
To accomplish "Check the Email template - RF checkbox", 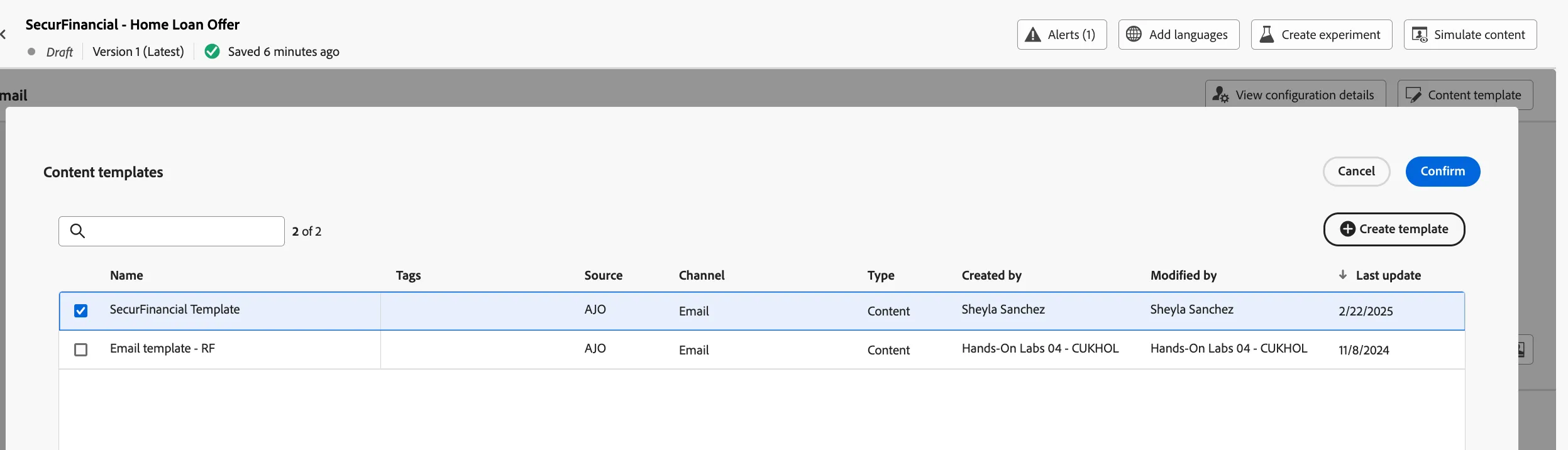I will pos(81,349).
